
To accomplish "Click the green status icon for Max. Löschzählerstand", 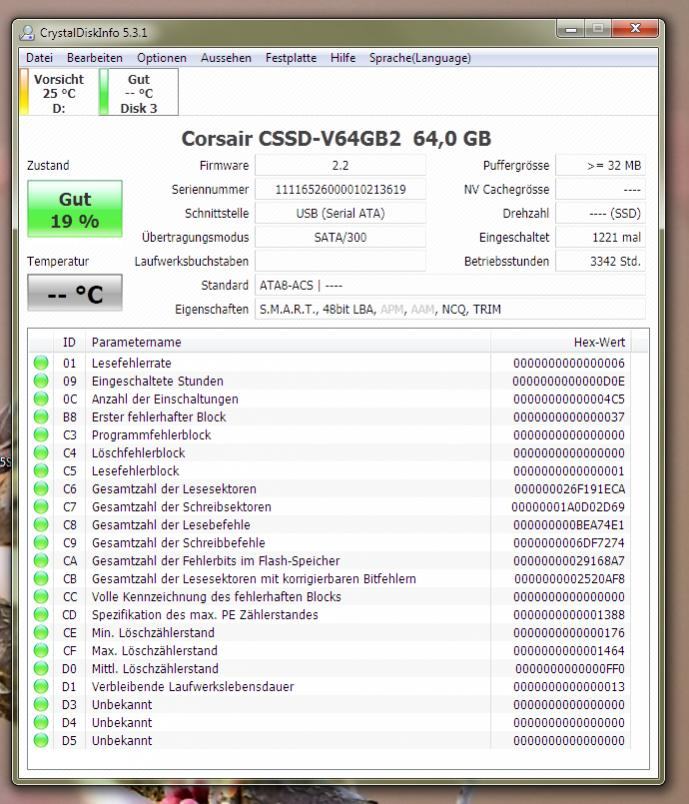I will tap(41, 650).
